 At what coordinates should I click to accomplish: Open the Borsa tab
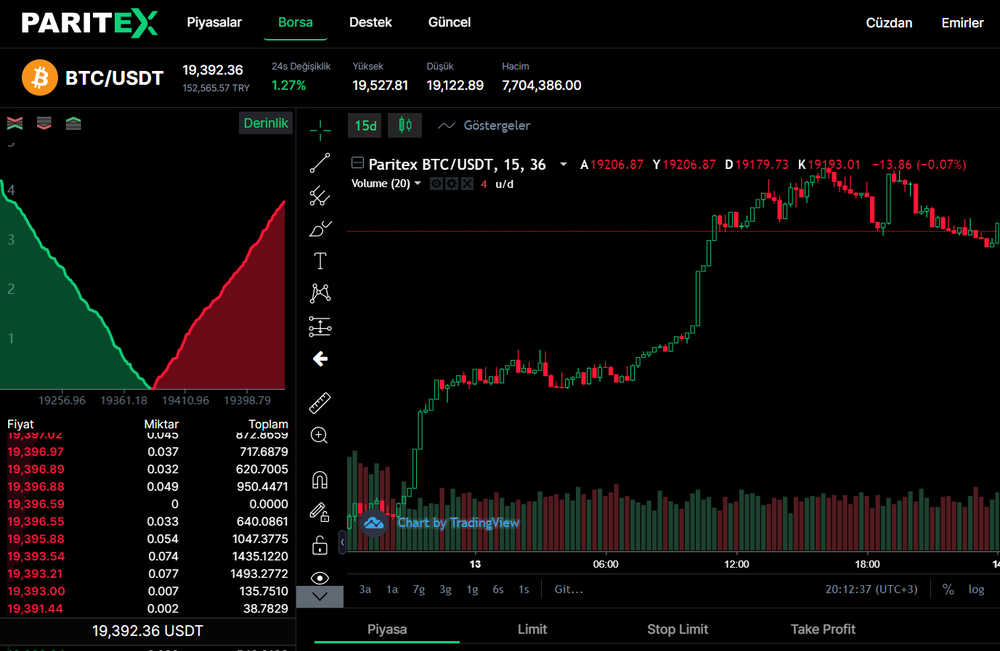(295, 22)
